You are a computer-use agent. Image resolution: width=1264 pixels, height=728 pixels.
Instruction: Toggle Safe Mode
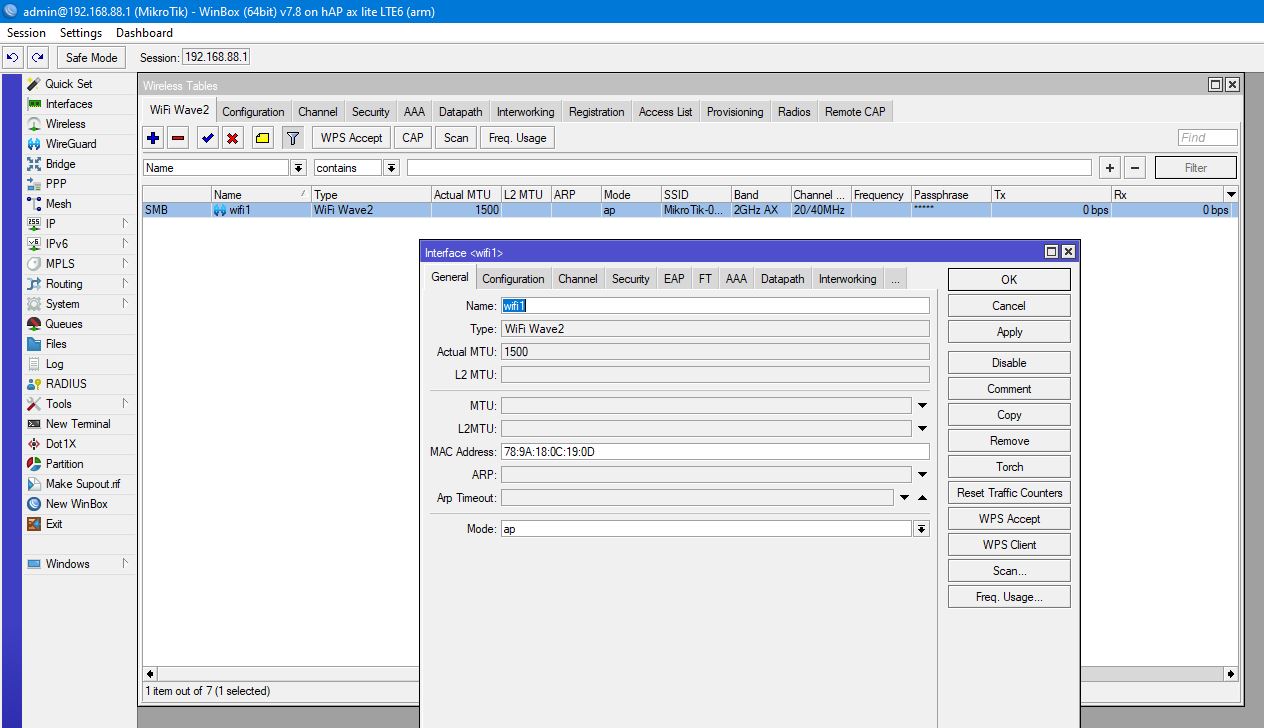point(90,57)
